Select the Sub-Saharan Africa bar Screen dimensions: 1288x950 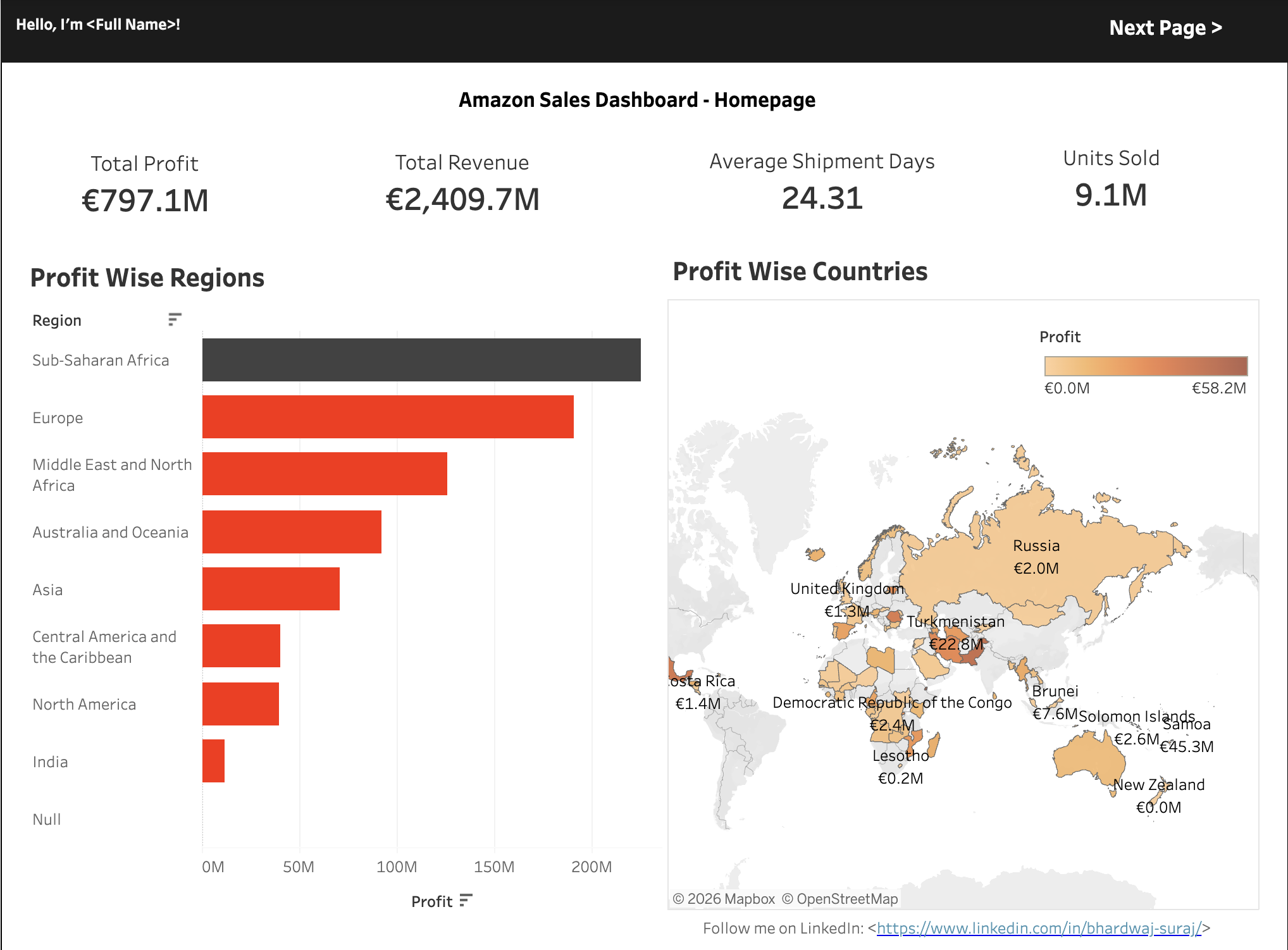point(421,360)
